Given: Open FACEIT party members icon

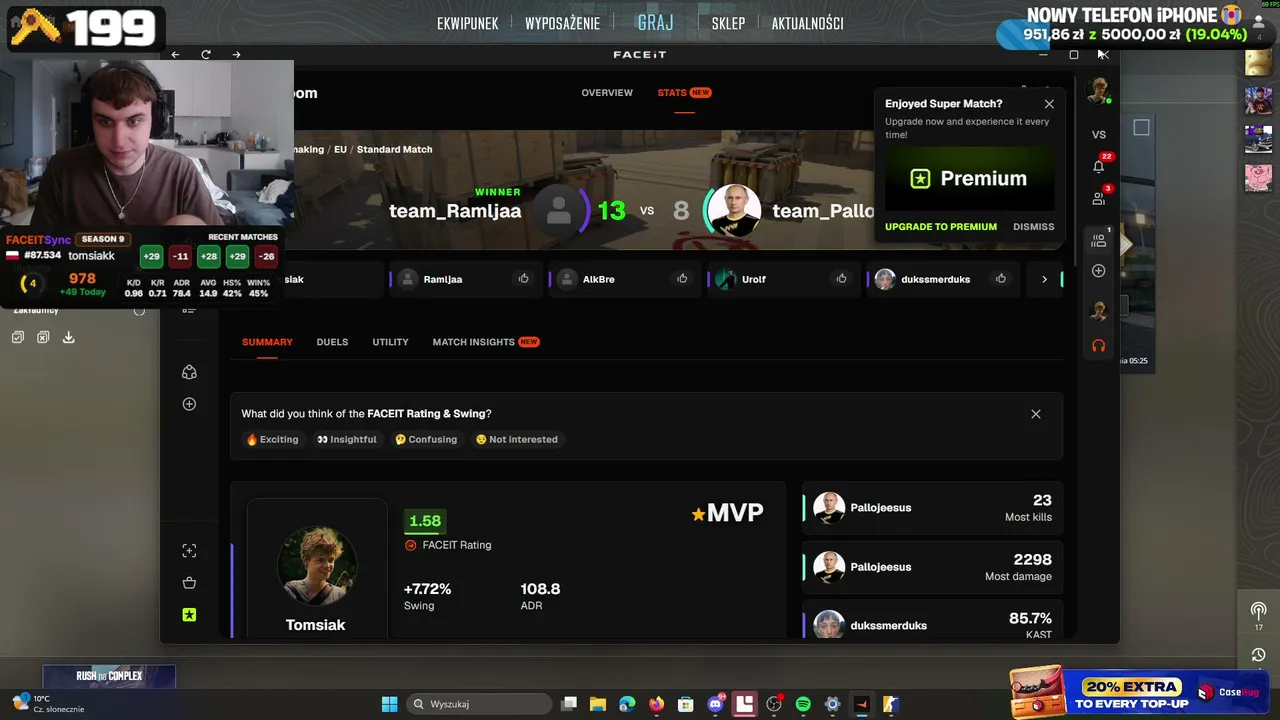Looking at the screenshot, I should [1098, 240].
